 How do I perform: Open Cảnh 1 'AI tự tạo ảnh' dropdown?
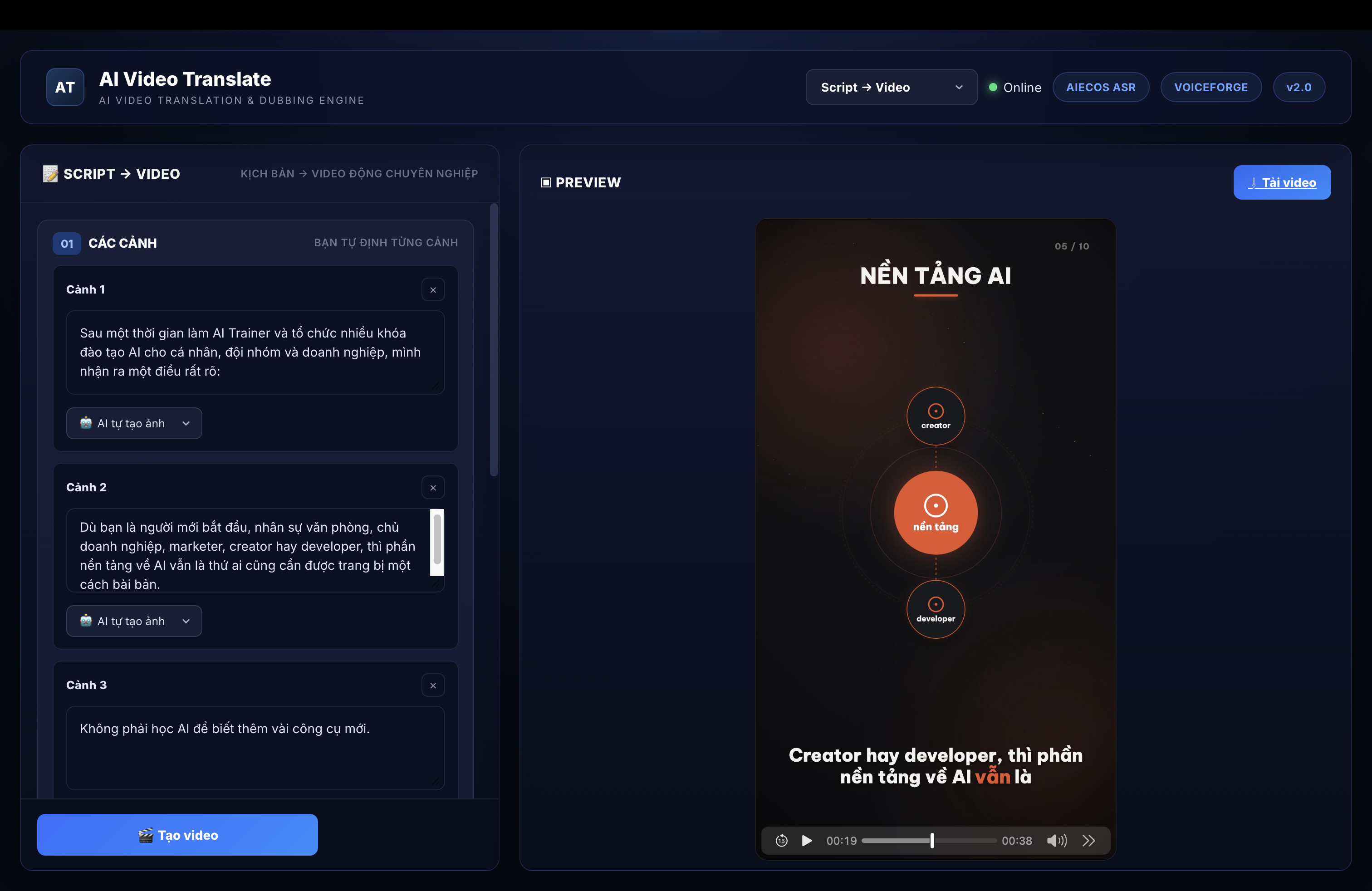134,423
